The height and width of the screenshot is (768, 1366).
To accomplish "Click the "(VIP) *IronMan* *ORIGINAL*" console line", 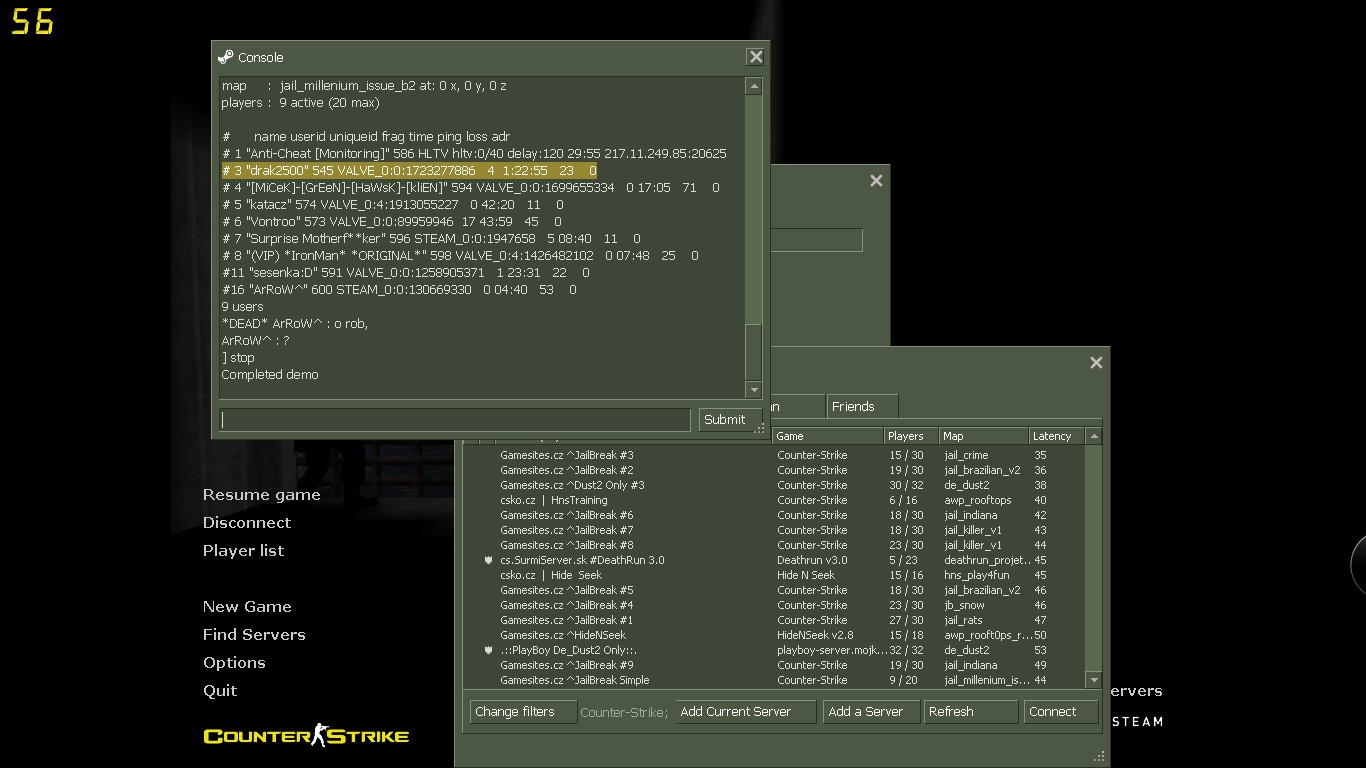I will [x=460, y=256].
